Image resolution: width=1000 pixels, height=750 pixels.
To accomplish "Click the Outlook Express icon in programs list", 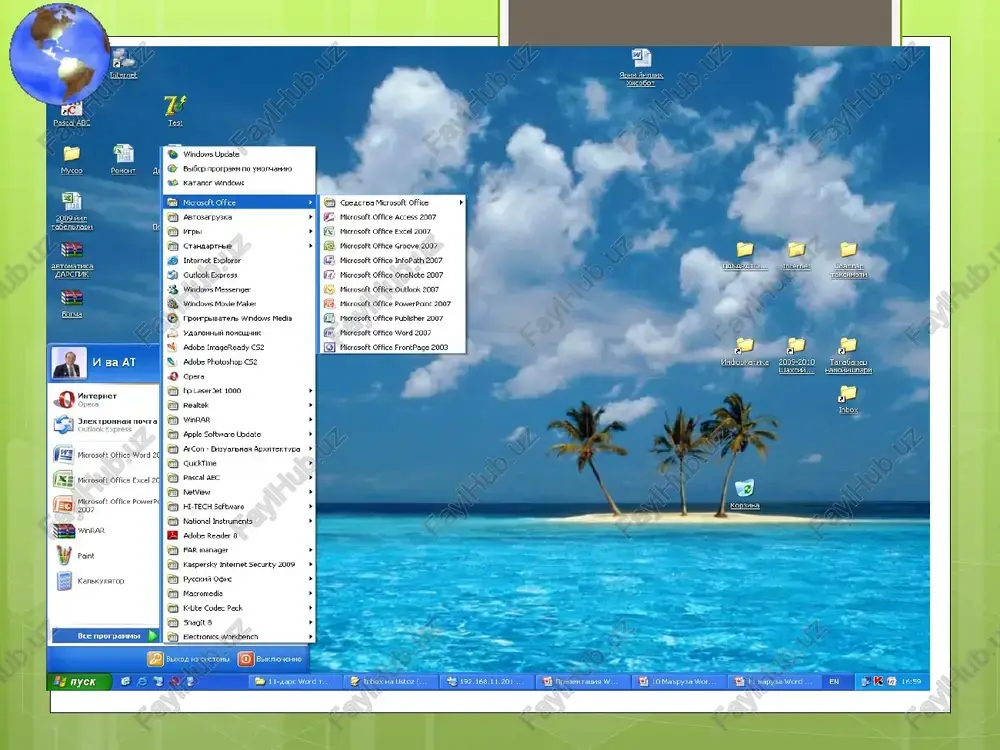I will pyautogui.click(x=172, y=275).
